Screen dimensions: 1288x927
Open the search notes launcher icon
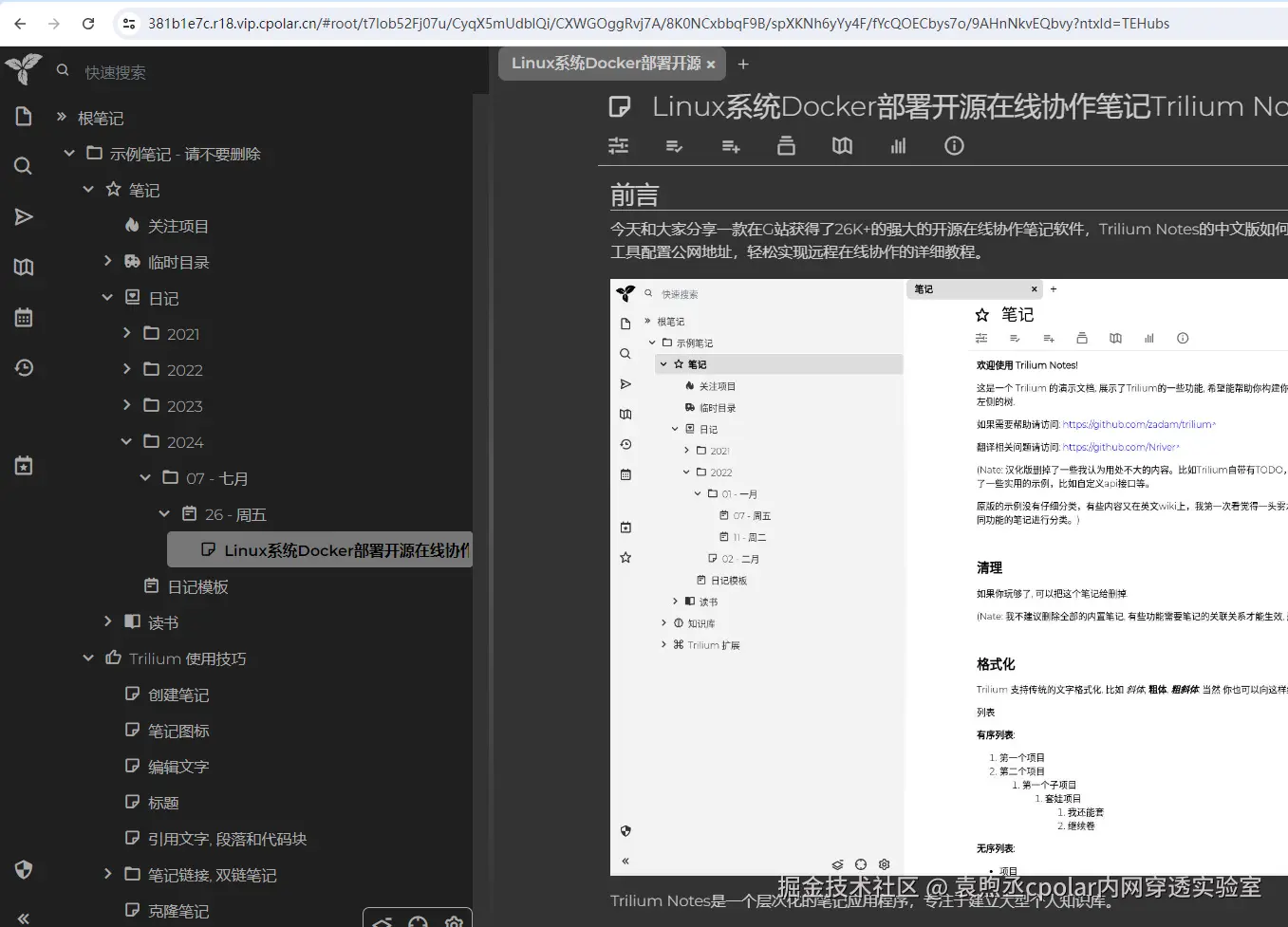coord(24,166)
